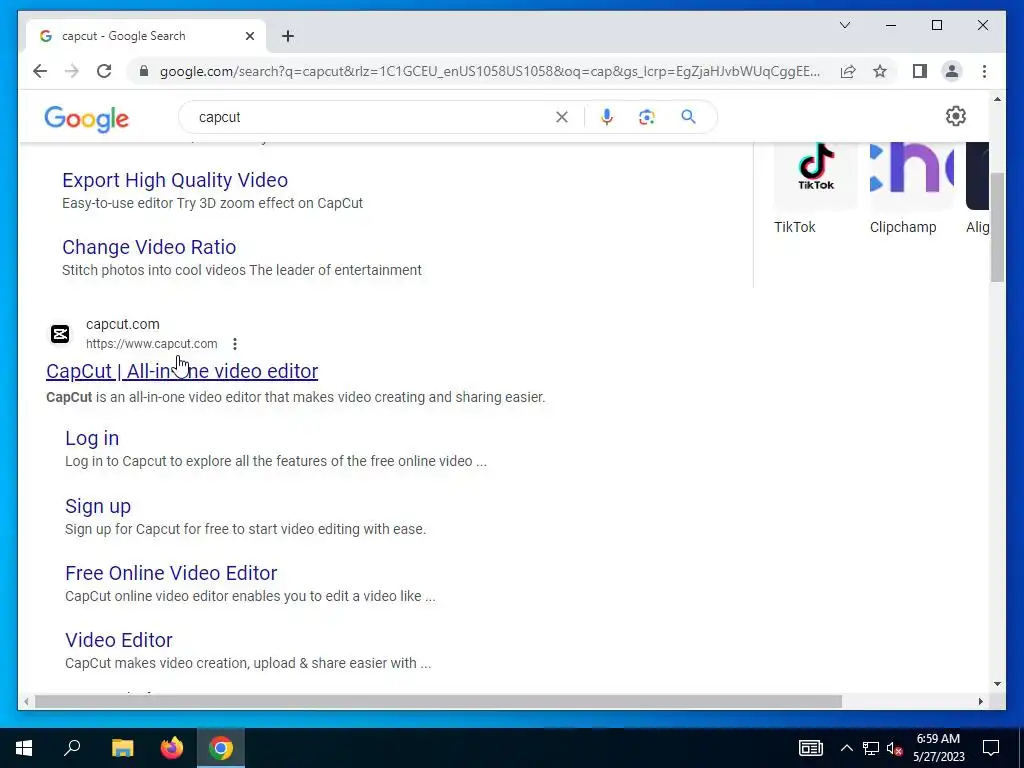Open the Sign up sitelink
This screenshot has width=1024, height=768.
click(98, 506)
